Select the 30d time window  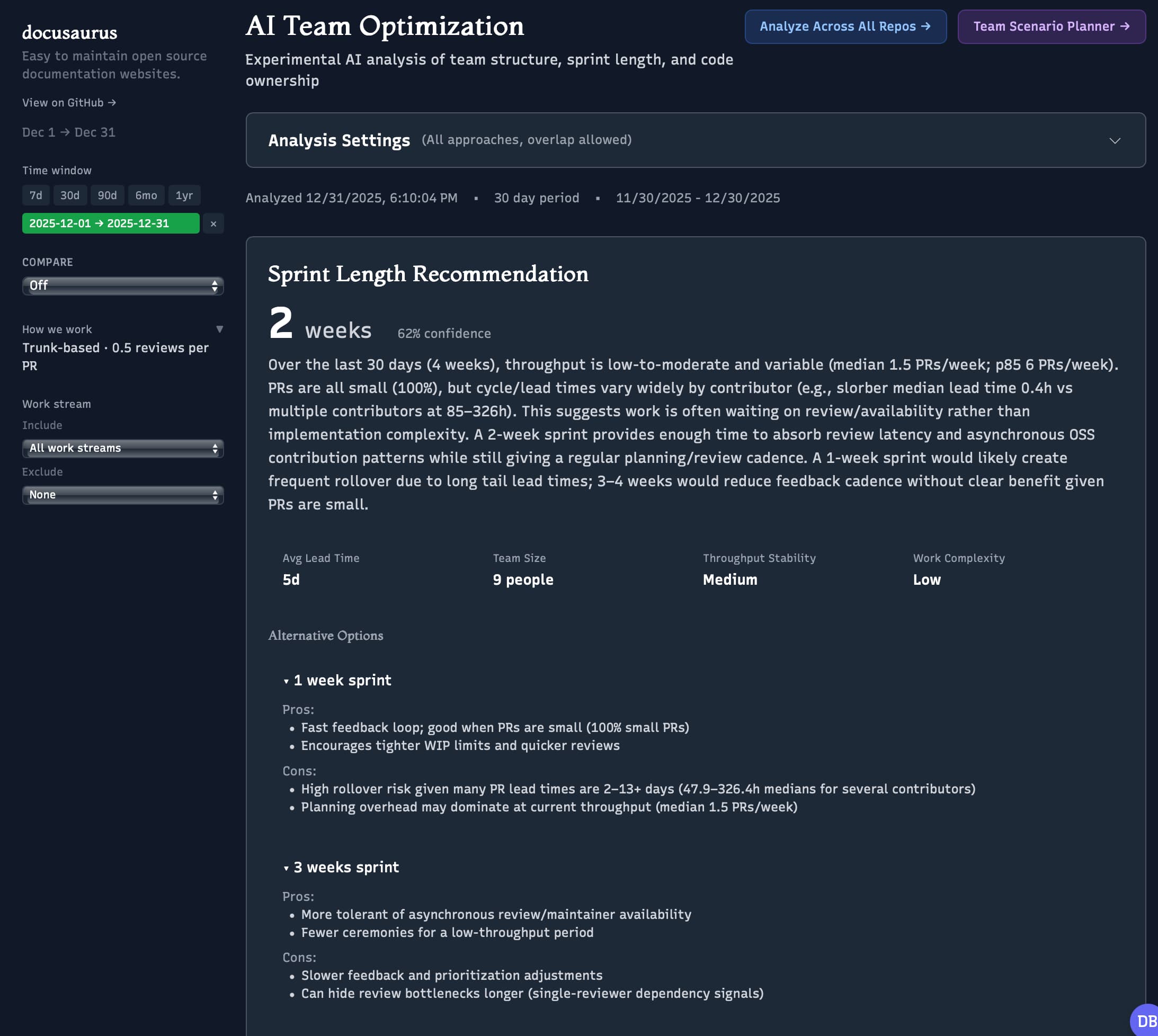(x=70, y=195)
